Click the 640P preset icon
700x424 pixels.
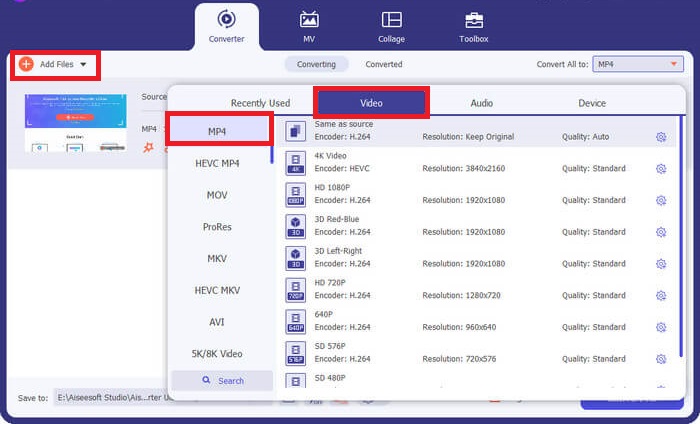tap(296, 321)
